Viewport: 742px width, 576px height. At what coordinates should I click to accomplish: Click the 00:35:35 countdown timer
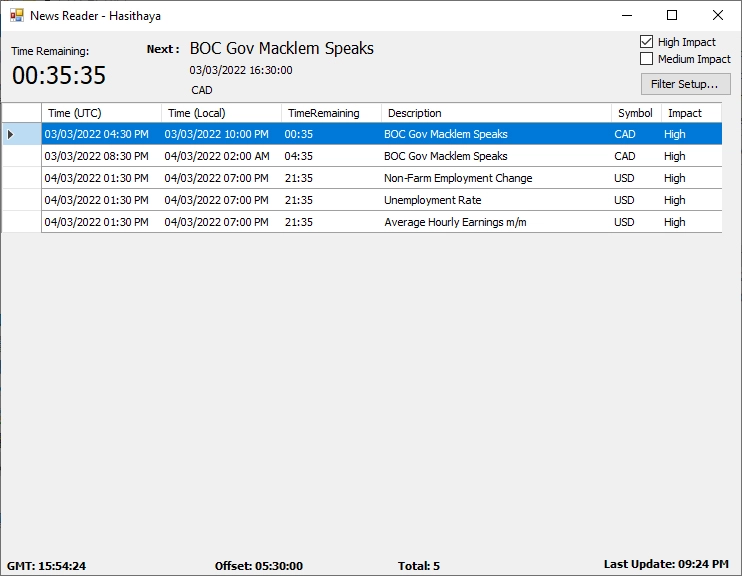tap(59, 75)
